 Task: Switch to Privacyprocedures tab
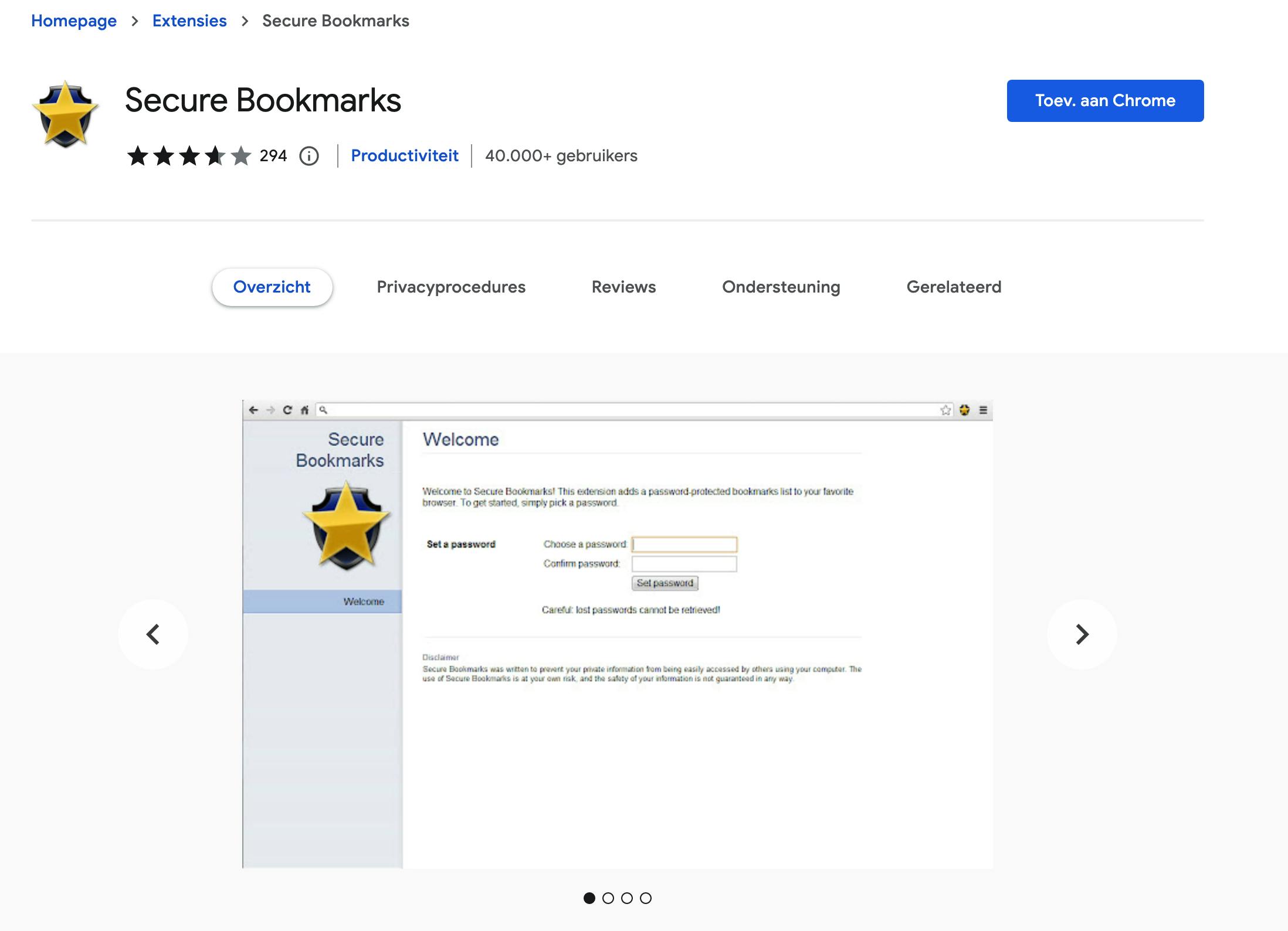(x=450, y=287)
